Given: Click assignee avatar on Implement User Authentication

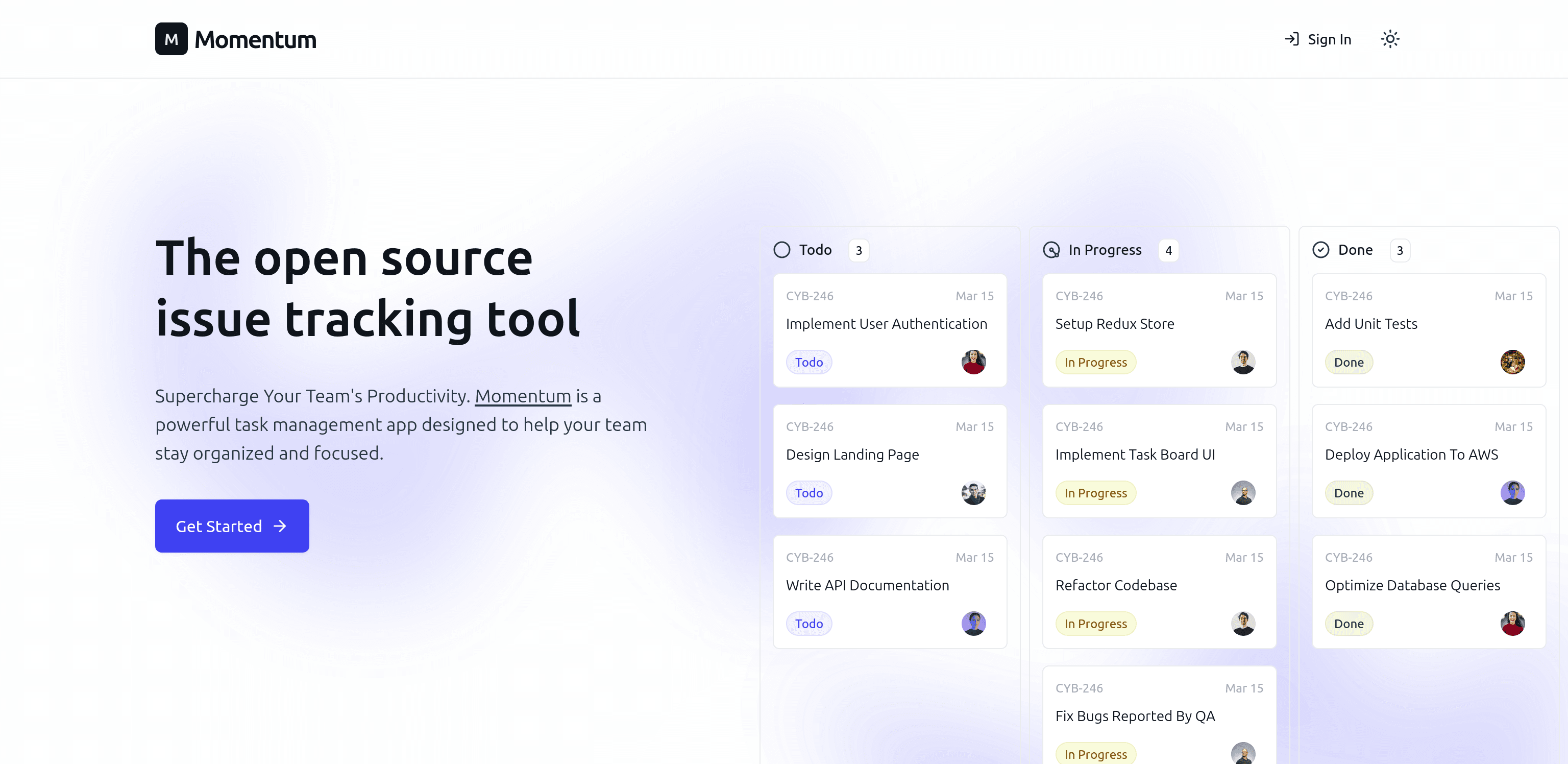Looking at the screenshot, I should click(x=974, y=362).
